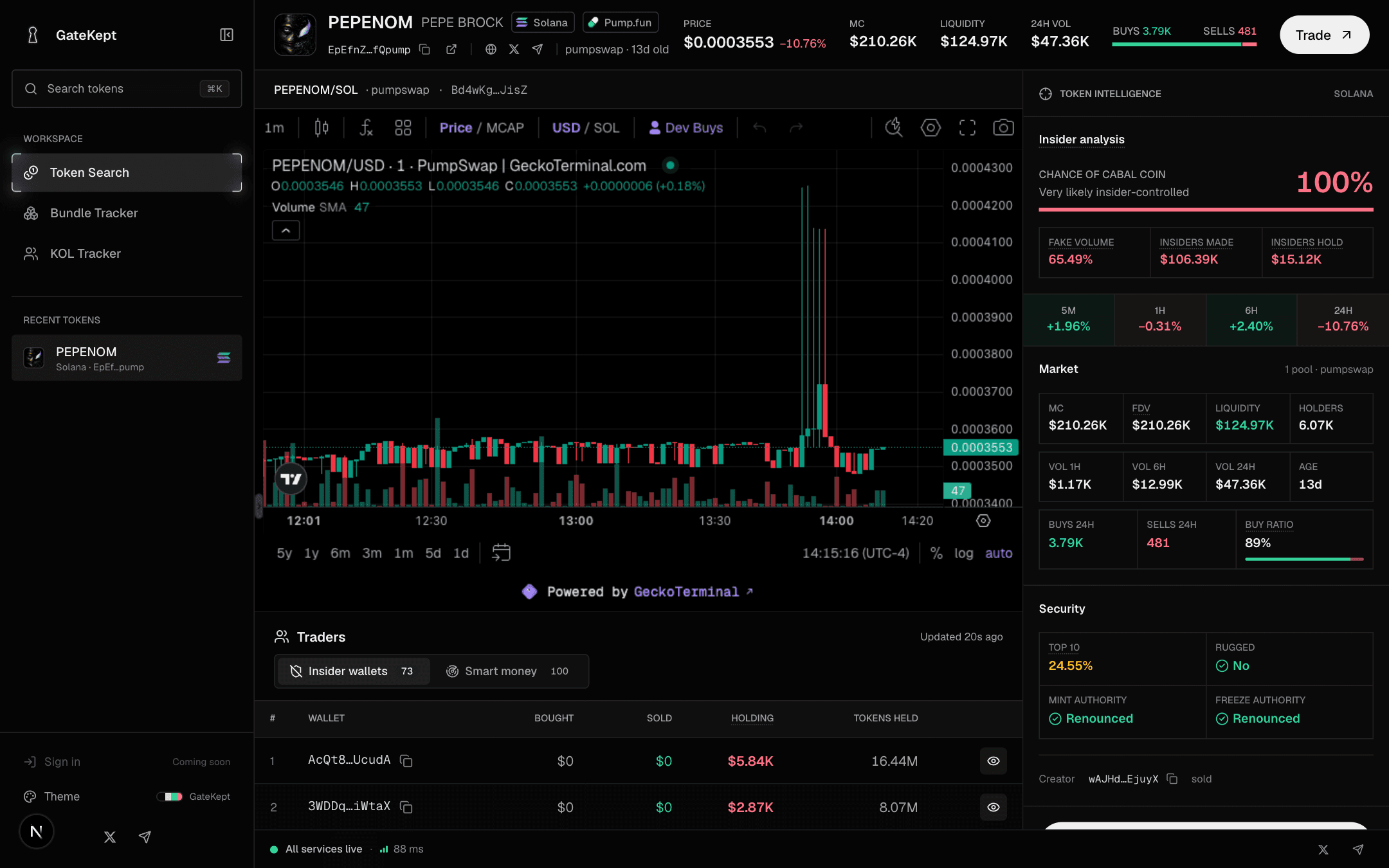1389x868 pixels.
Task: Open chart layout grid icon
Action: point(403,128)
